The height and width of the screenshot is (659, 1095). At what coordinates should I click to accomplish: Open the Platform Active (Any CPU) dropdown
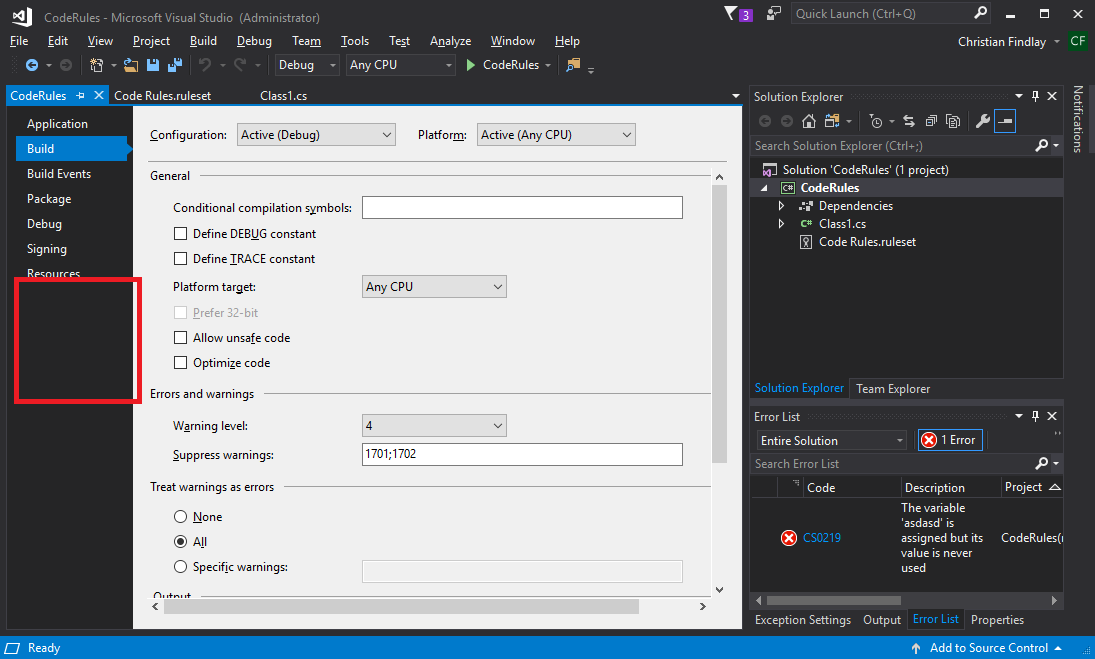coord(557,135)
